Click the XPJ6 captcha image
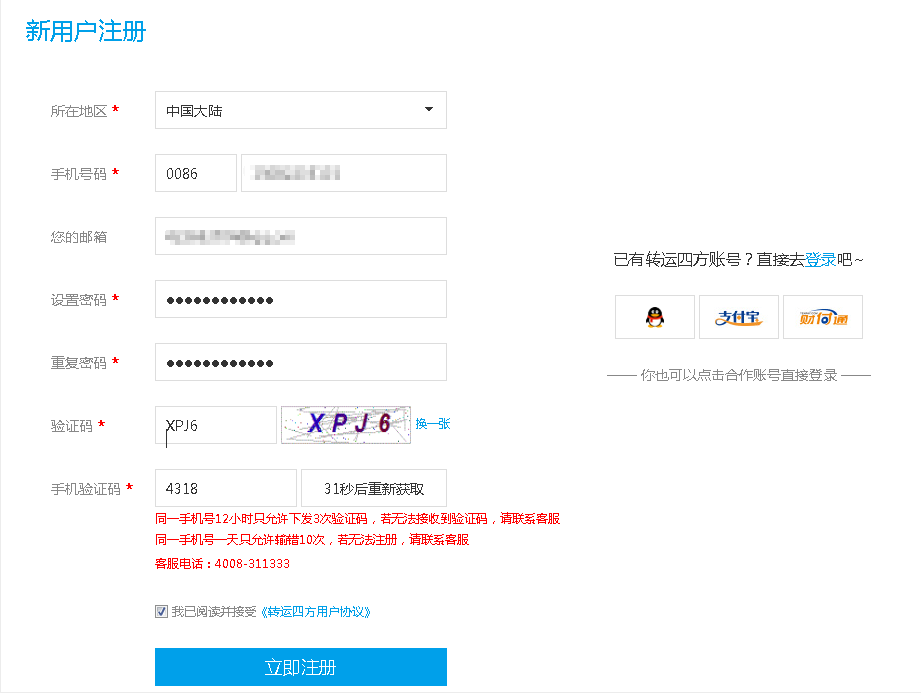The height and width of the screenshot is (693, 921). 345,423
